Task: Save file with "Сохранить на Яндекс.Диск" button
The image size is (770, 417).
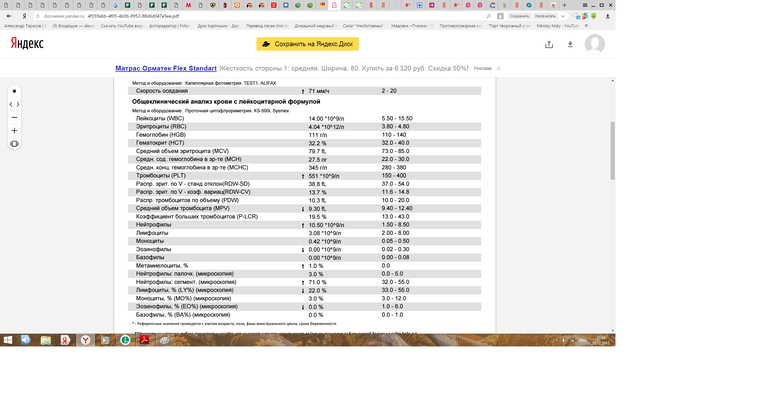Action: click(x=307, y=44)
